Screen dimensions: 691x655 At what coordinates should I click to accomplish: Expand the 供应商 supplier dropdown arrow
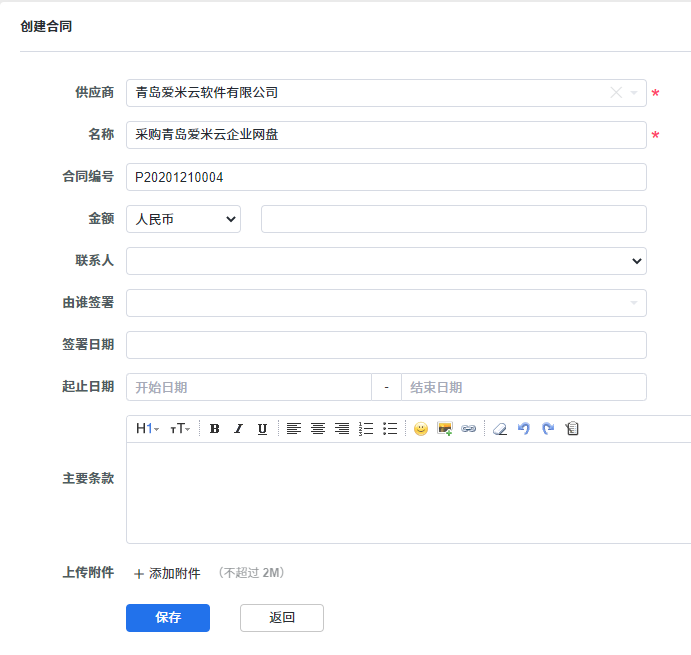[x=634, y=93]
